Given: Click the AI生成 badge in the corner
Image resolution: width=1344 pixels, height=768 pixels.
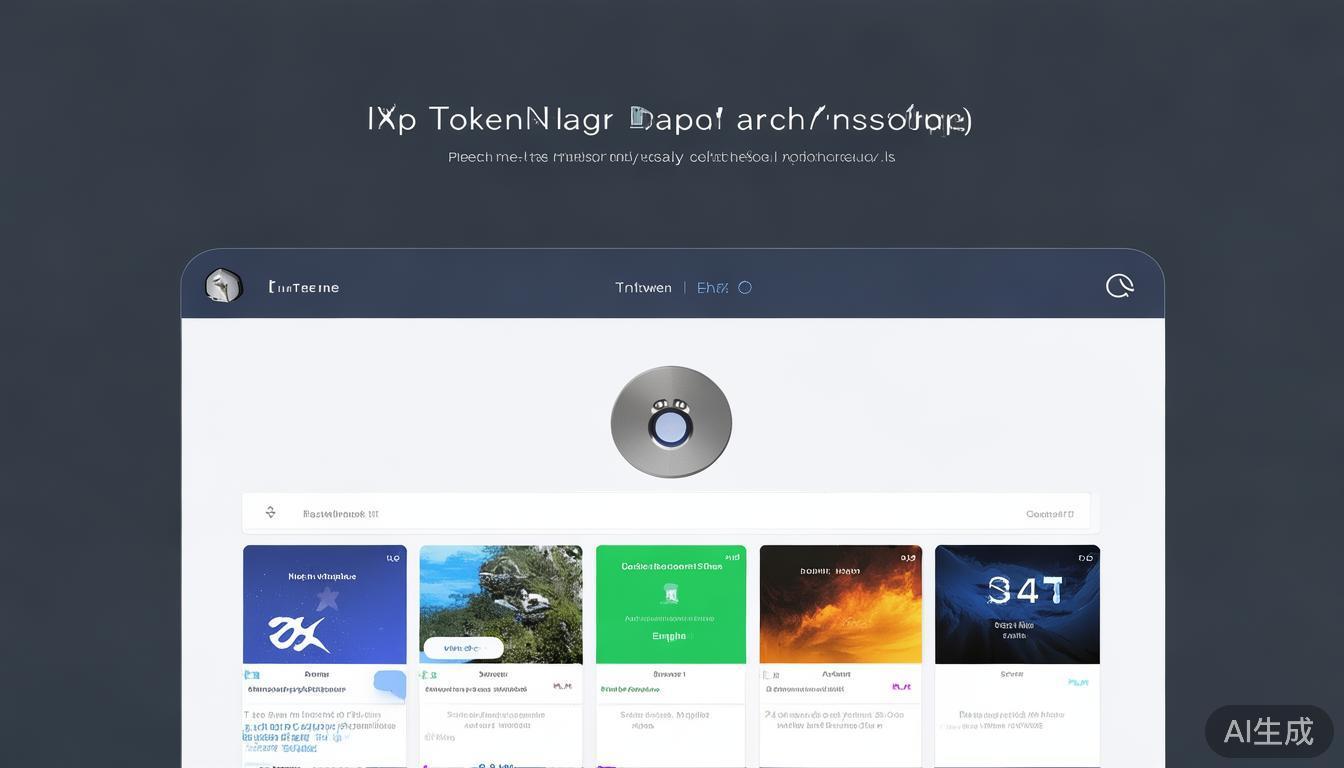Looking at the screenshot, I should pyautogui.click(x=1268, y=731).
